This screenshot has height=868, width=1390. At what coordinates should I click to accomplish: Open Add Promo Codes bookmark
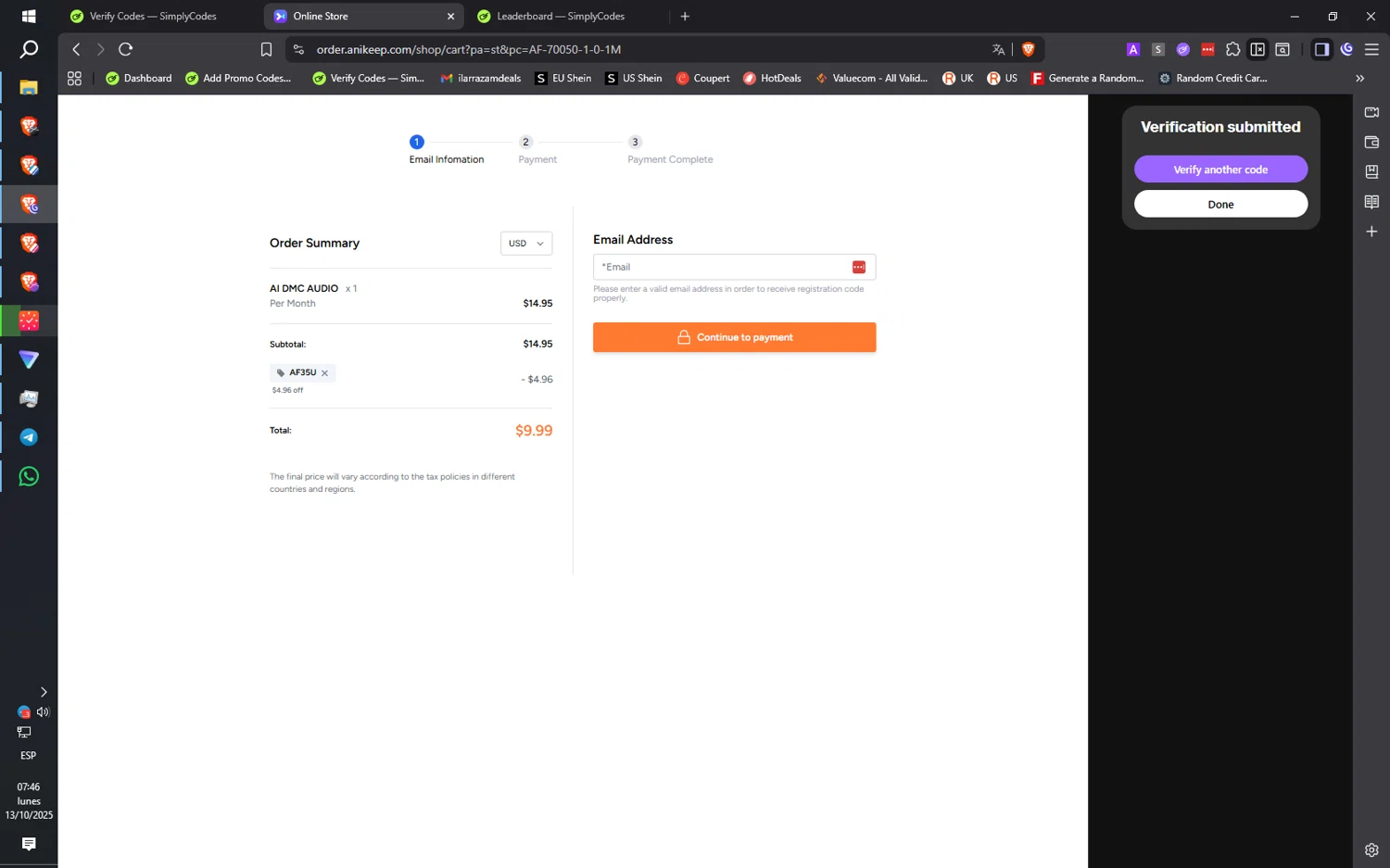click(238, 78)
